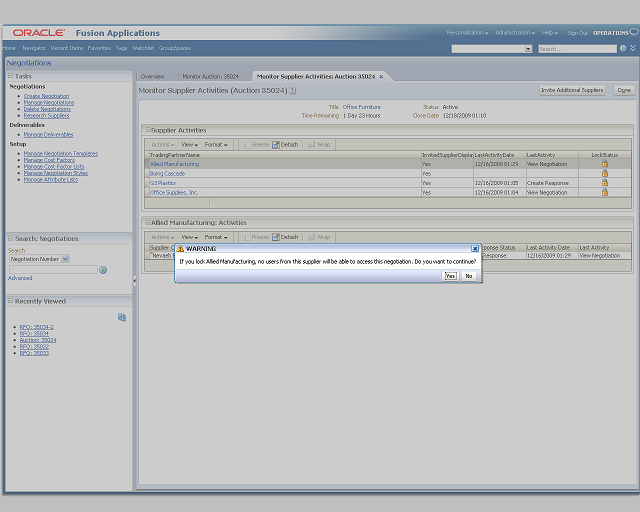
Task: Click lock icon for Office Supplies, Inc.
Action: tap(604, 192)
